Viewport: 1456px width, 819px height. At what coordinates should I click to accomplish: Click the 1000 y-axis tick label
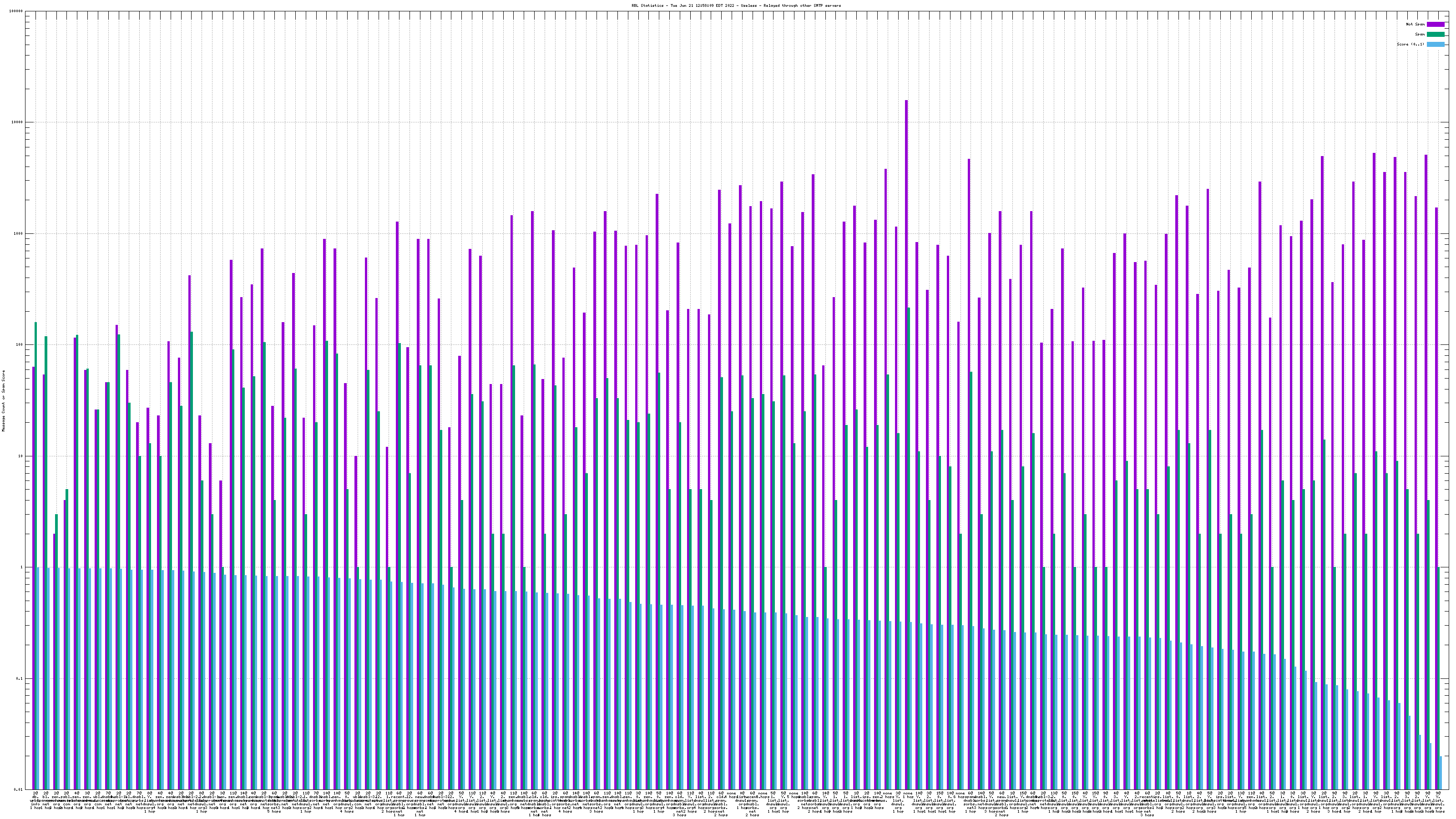tap(19, 233)
